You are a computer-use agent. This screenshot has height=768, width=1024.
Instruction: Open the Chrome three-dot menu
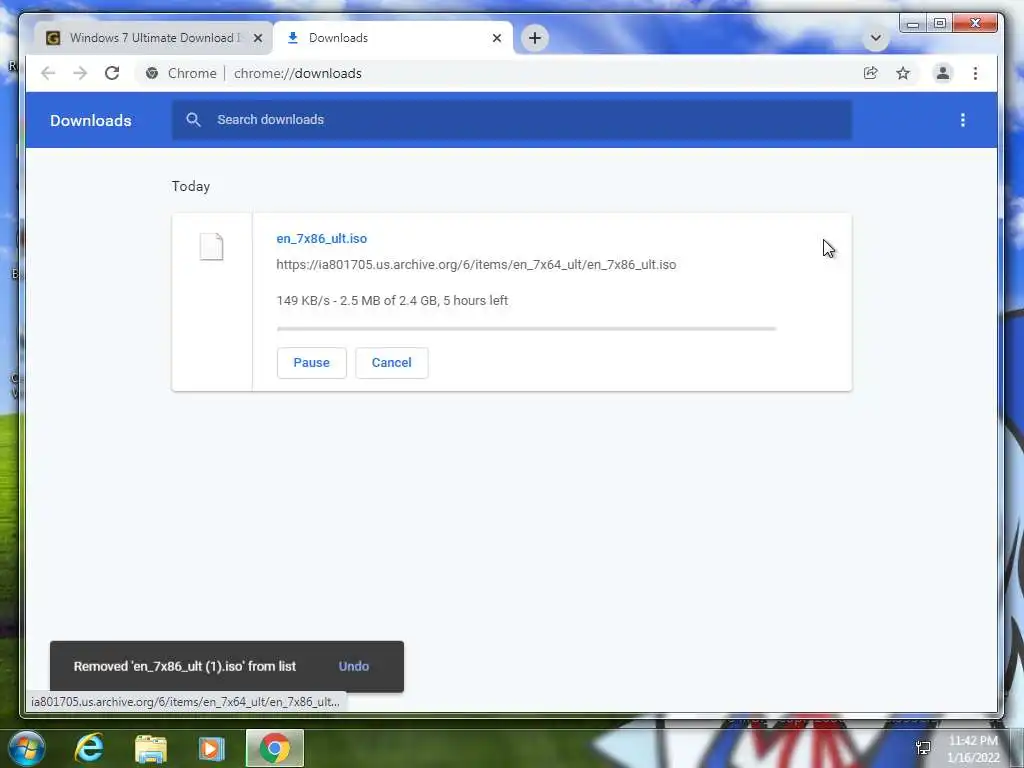975,73
